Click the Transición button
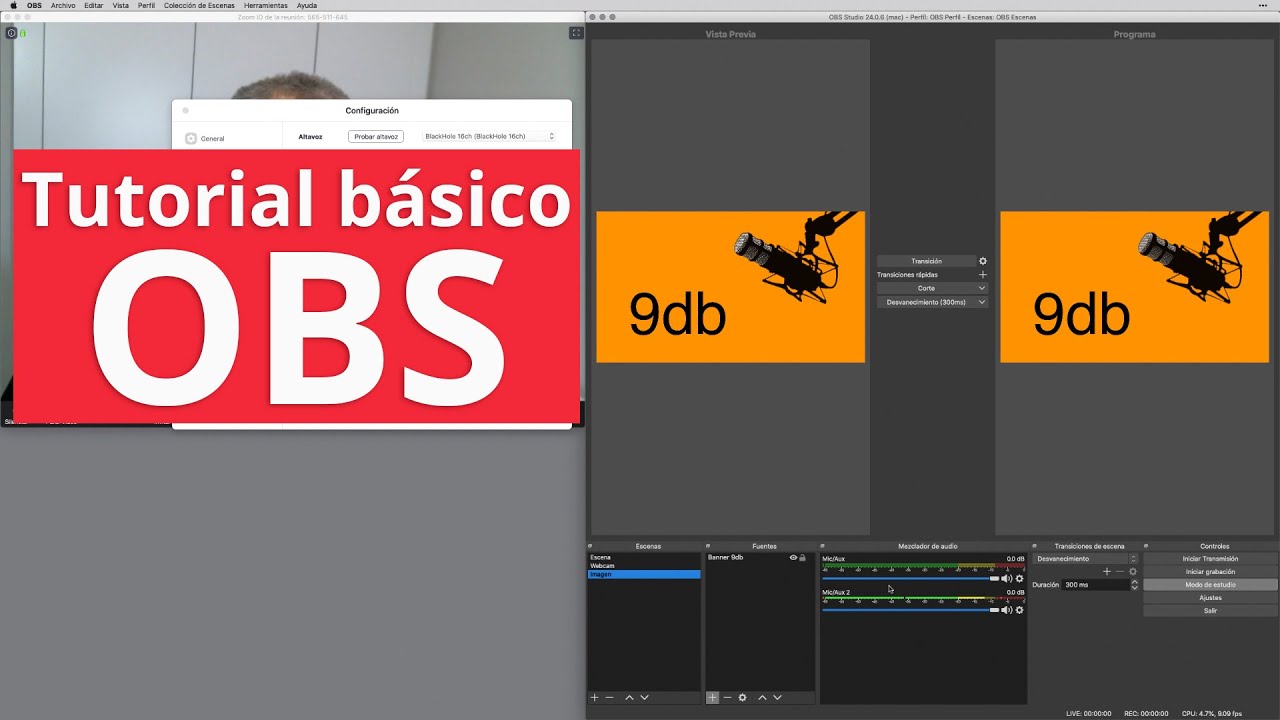The width and height of the screenshot is (1280, 720). (926, 261)
